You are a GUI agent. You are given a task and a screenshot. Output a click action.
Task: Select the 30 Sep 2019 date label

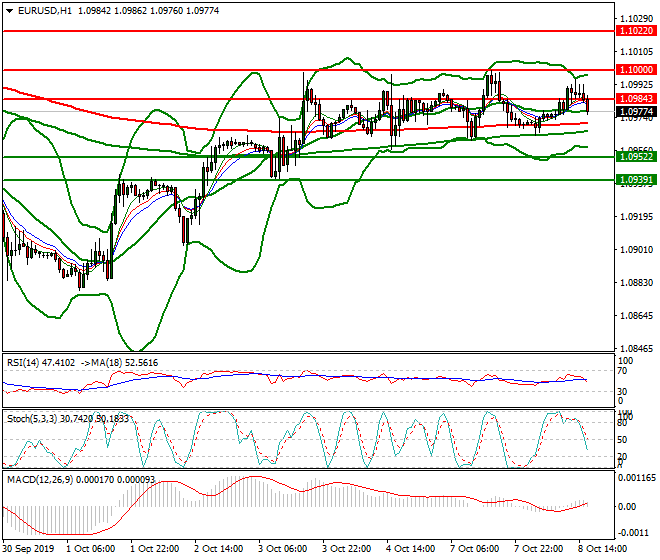28,549
